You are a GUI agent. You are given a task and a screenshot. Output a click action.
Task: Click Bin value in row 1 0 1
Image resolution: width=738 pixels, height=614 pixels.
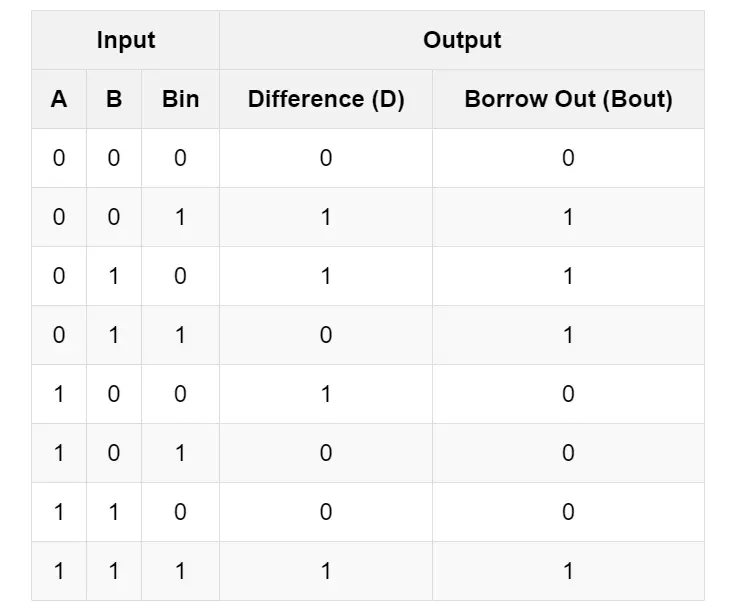point(180,453)
